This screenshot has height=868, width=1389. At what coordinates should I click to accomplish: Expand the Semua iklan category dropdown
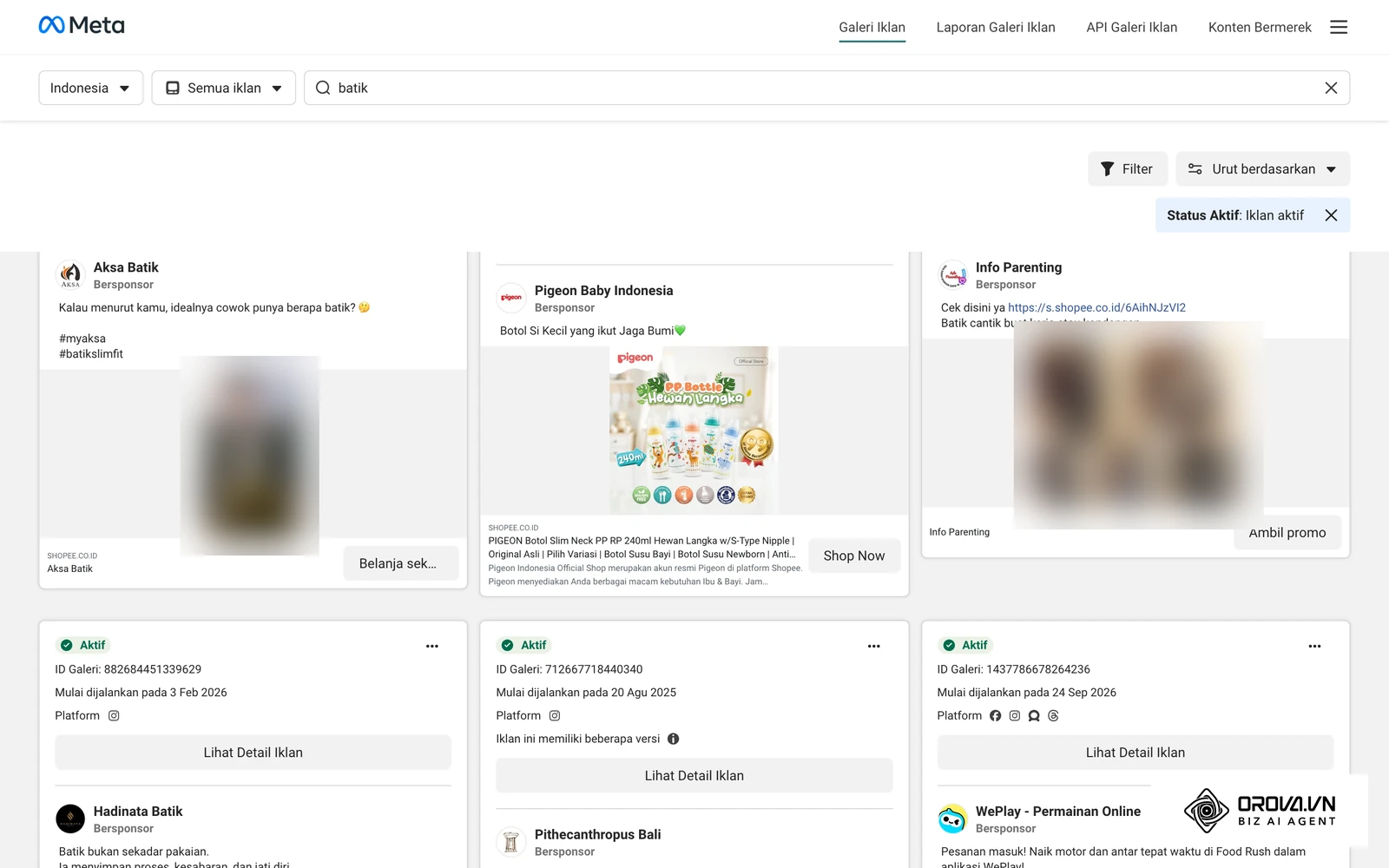point(224,88)
